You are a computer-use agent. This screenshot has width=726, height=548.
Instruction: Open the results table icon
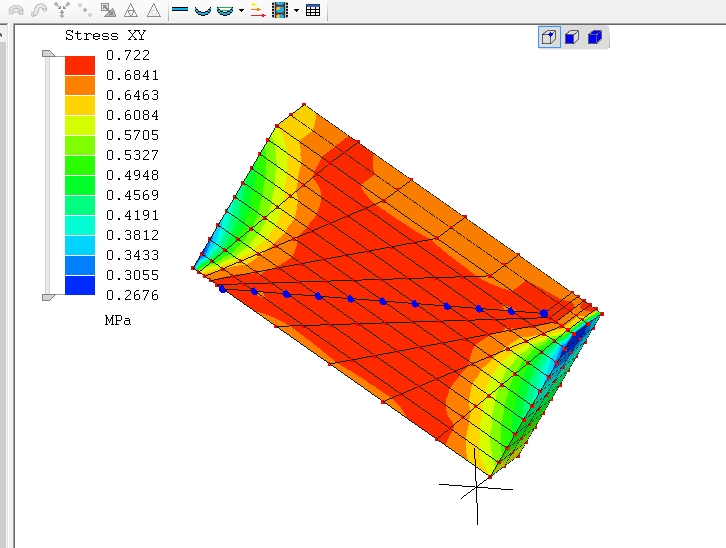coord(313,10)
